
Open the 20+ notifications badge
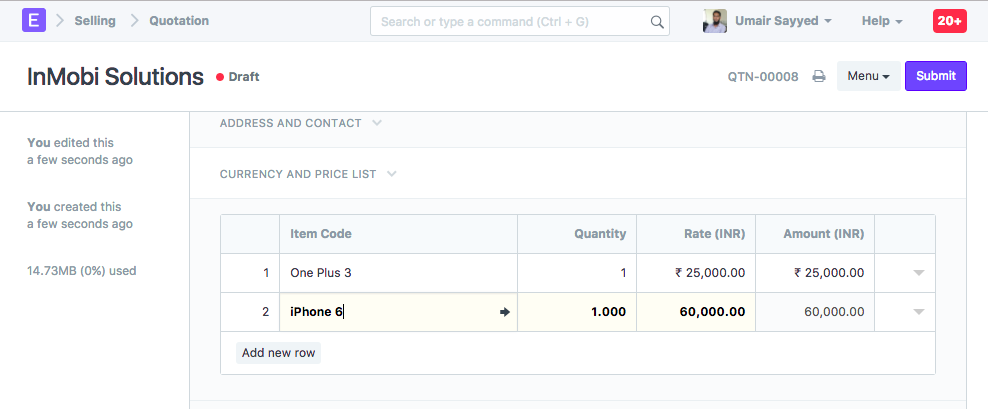pos(949,20)
